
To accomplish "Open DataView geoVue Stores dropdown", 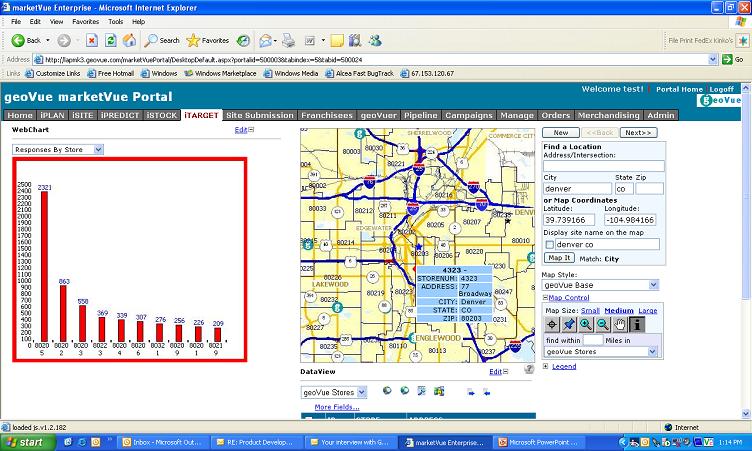I will point(362,392).
